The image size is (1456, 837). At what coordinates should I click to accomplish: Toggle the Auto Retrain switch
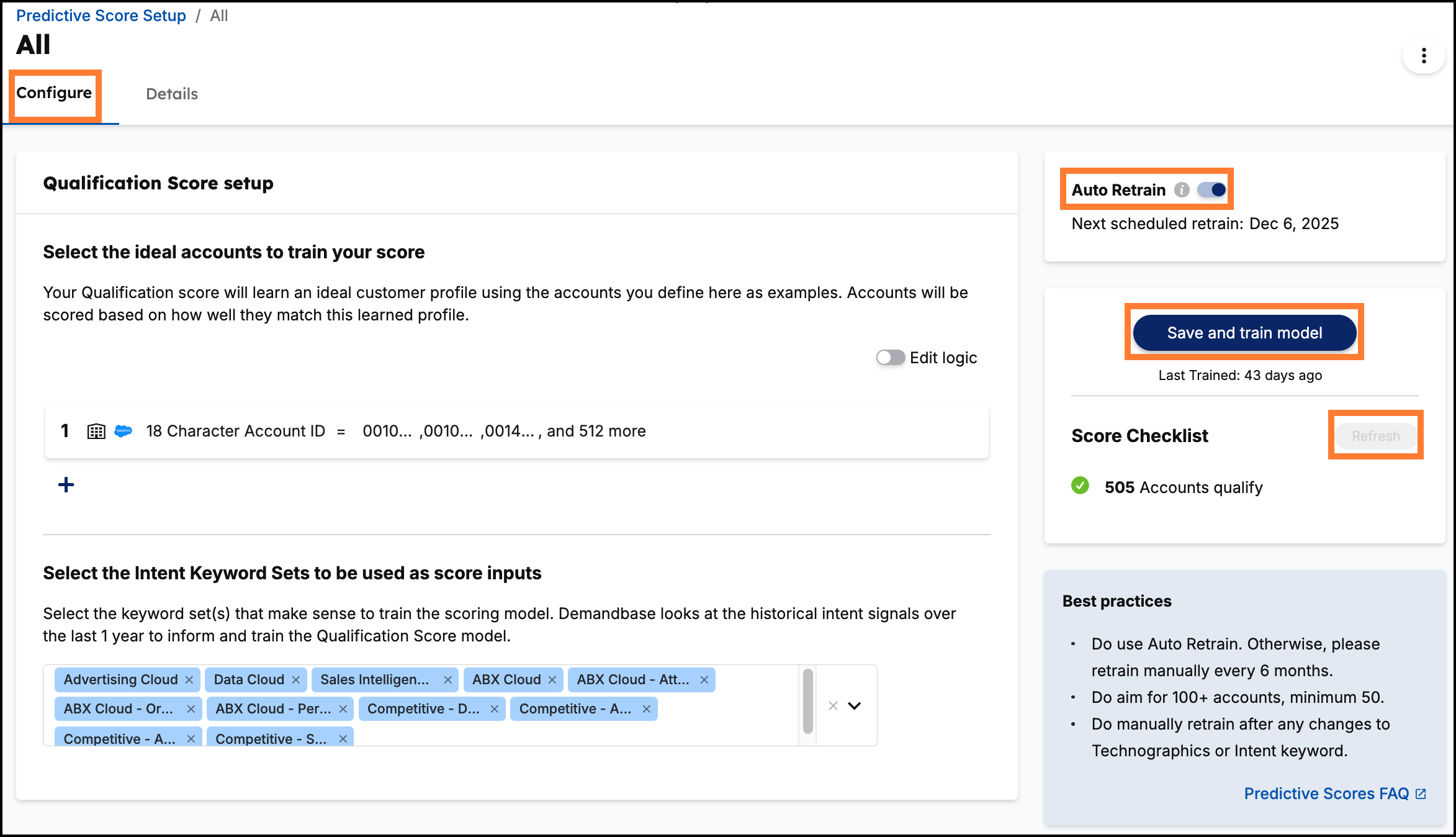point(1211,190)
